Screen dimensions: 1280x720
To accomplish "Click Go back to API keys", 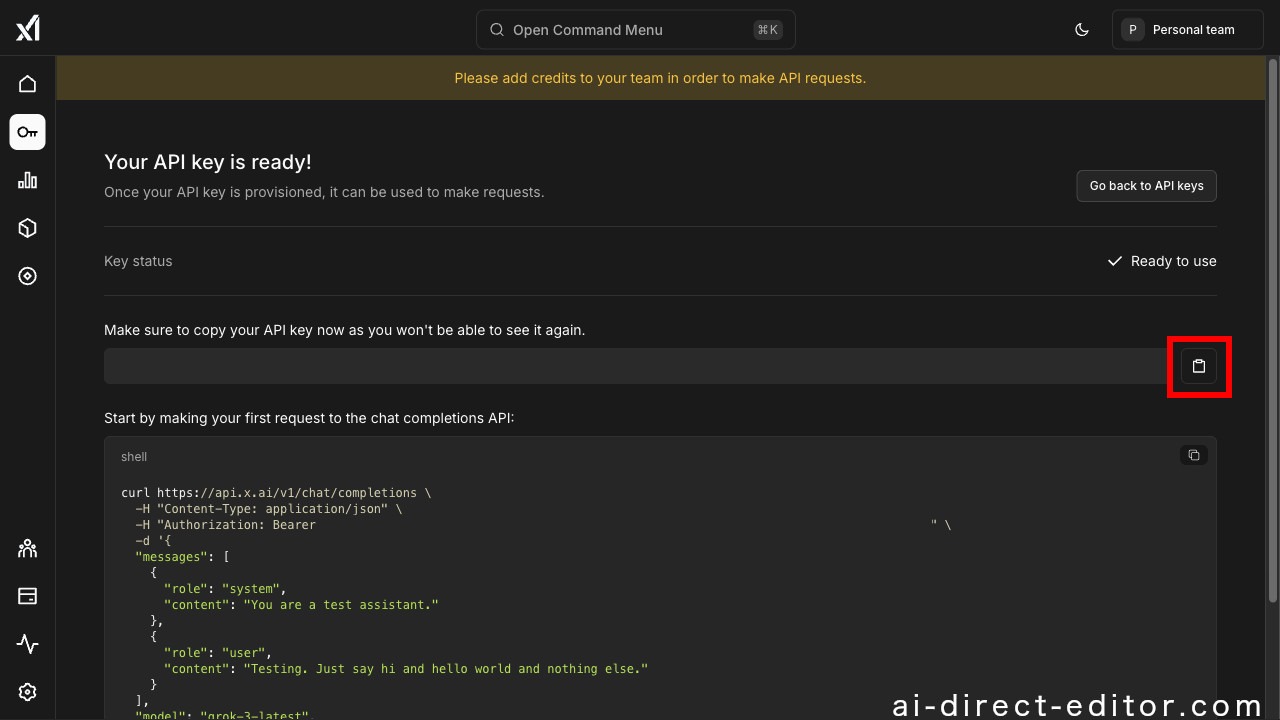I will tap(1147, 186).
